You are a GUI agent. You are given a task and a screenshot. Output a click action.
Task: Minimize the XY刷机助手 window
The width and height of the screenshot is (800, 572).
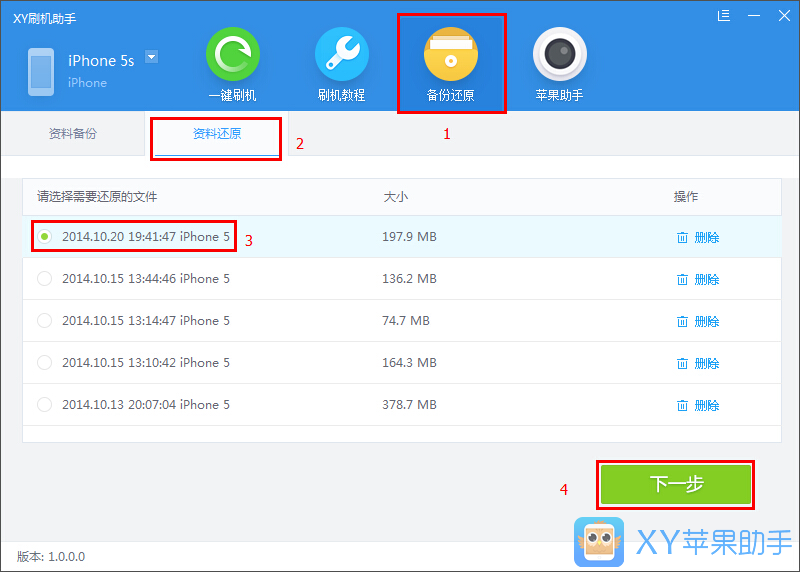pyautogui.click(x=754, y=16)
